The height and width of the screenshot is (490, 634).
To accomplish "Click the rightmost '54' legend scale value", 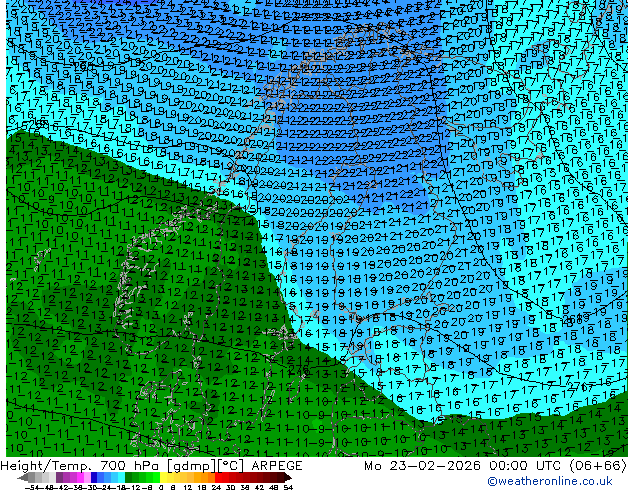I will pyautogui.click(x=288, y=488).
